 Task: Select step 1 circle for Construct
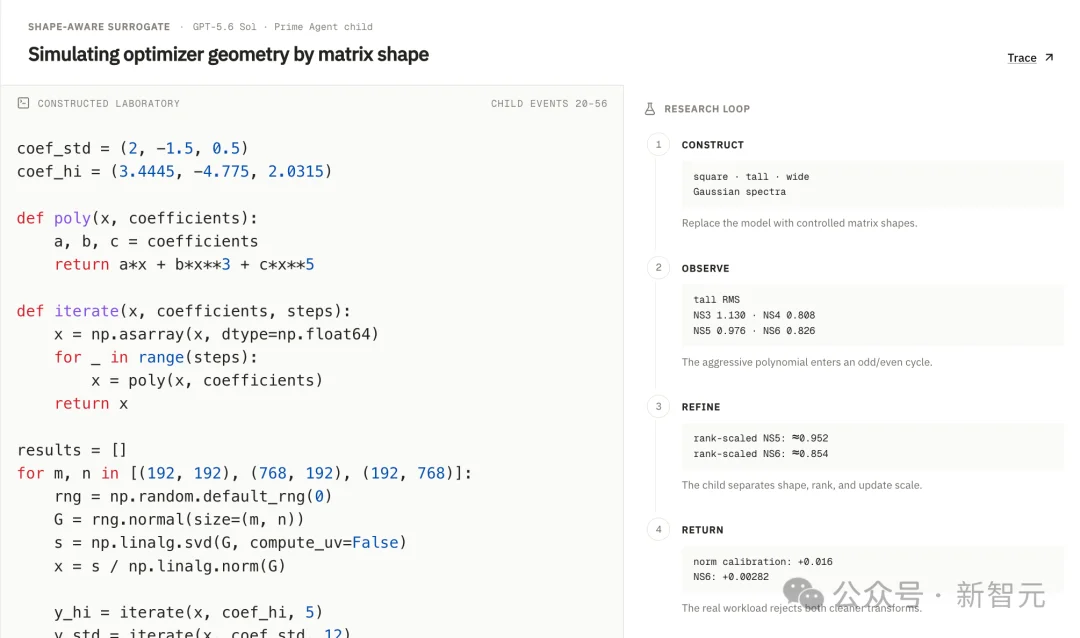[658, 145]
